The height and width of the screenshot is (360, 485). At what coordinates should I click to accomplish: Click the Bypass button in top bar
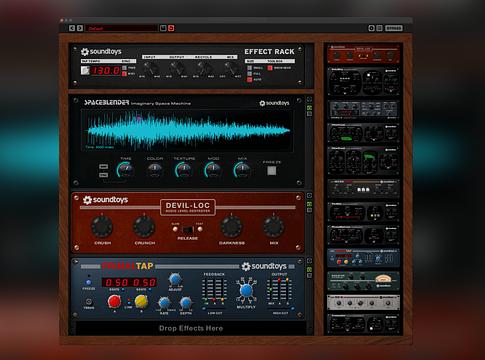pos(394,28)
